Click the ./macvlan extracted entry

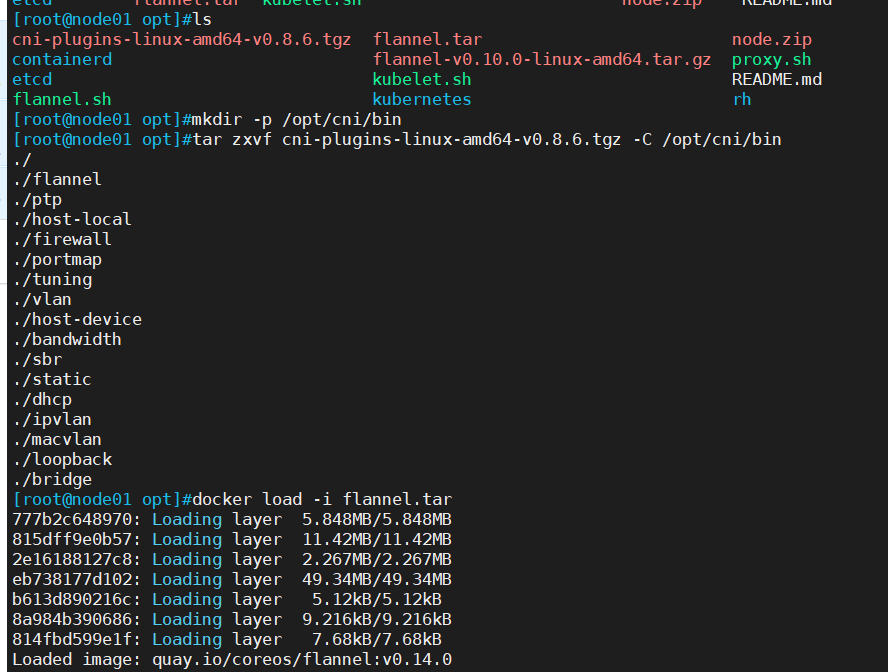[57, 439]
